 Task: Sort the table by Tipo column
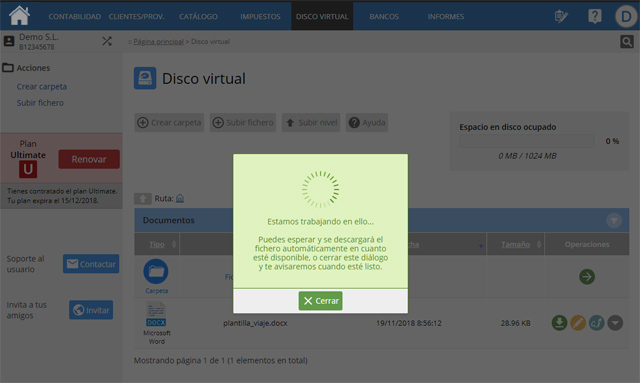point(157,244)
